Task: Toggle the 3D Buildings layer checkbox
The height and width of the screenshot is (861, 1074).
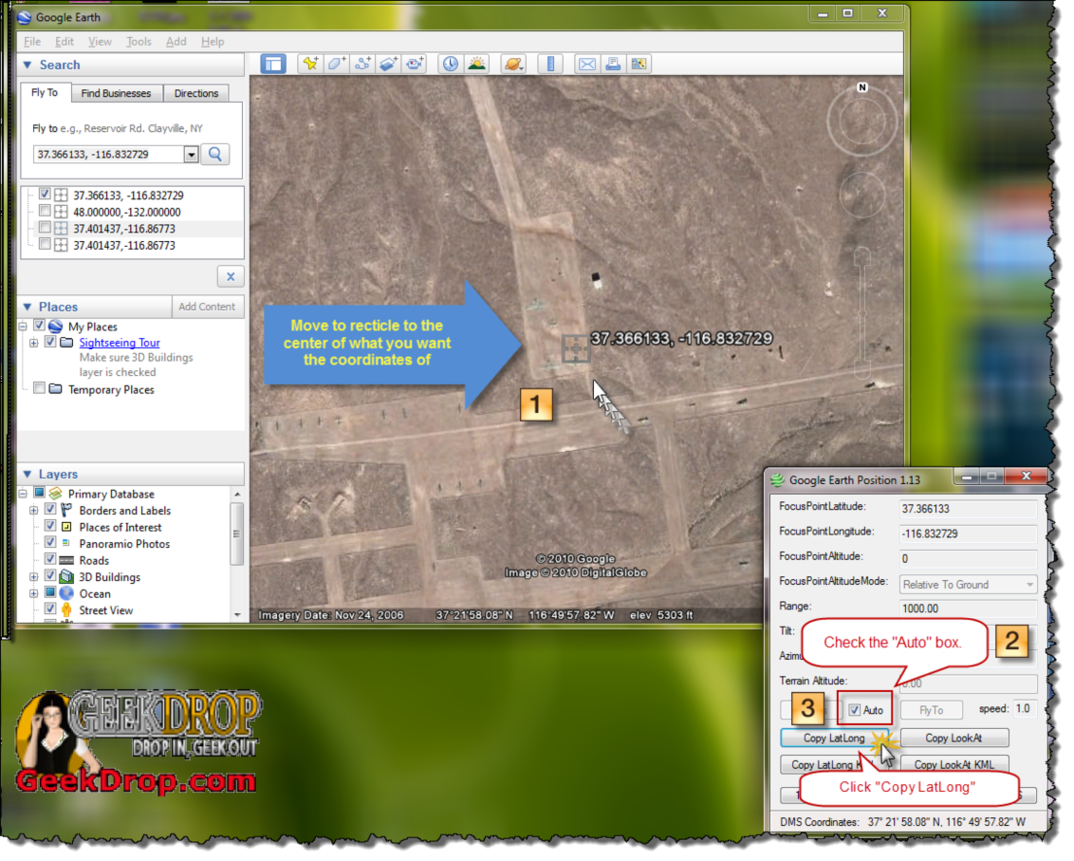Action: pyautogui.click(x=50, y=576)
